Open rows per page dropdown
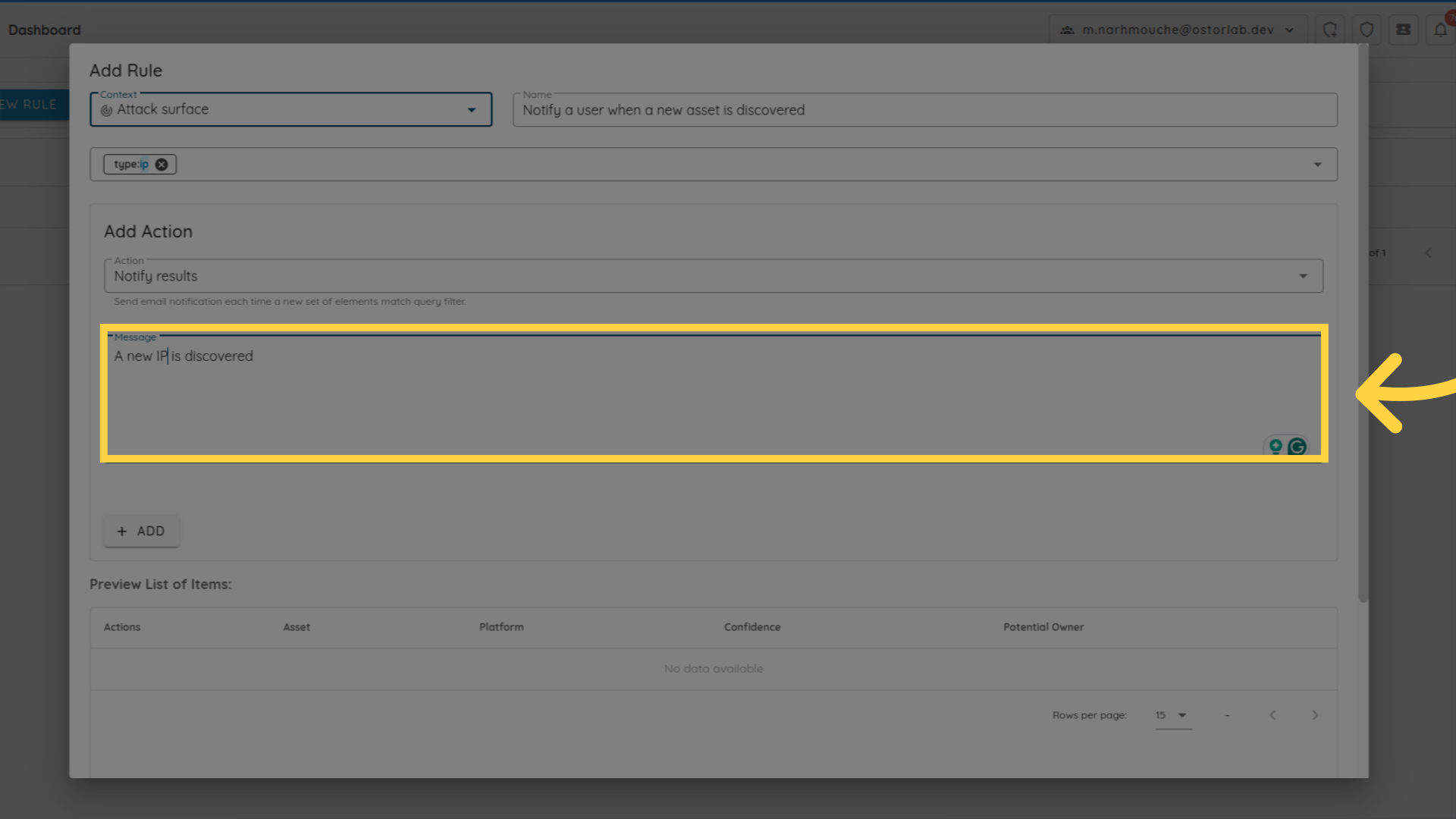This screenshot has height=819, width=1456. pos(1172,715)
